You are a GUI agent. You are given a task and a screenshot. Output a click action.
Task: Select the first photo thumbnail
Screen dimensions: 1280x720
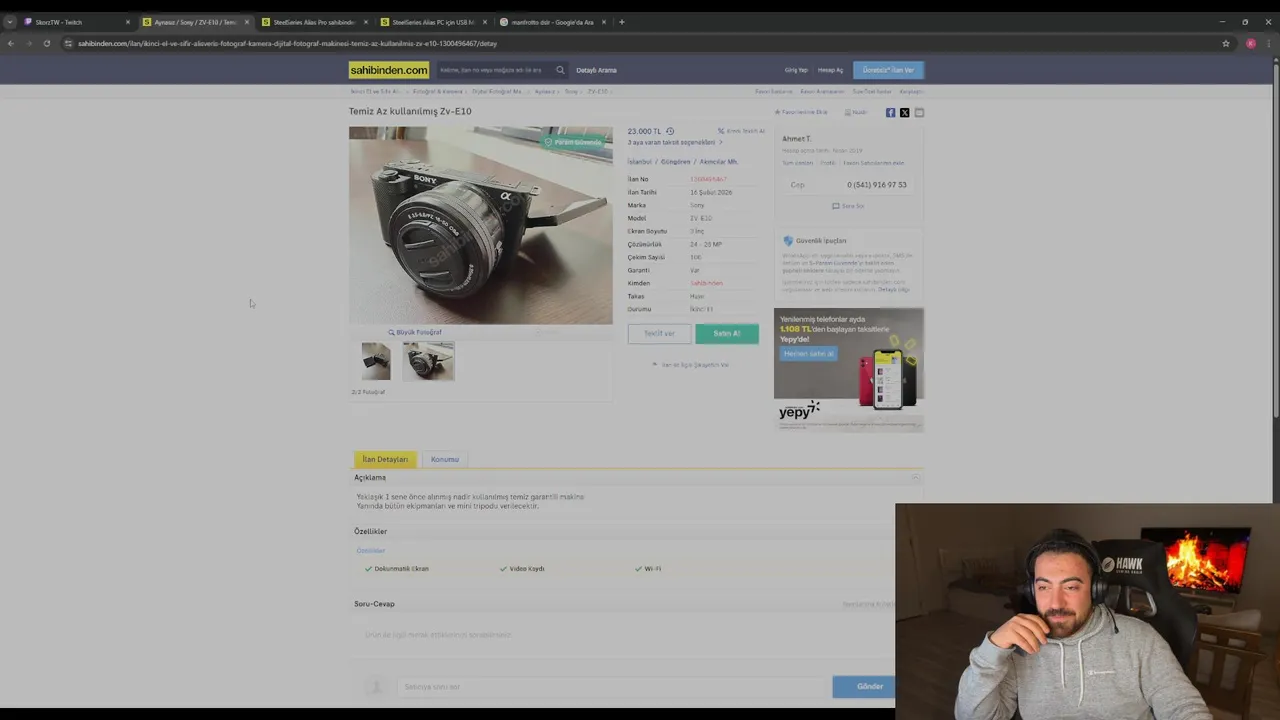tap(376, 361)
